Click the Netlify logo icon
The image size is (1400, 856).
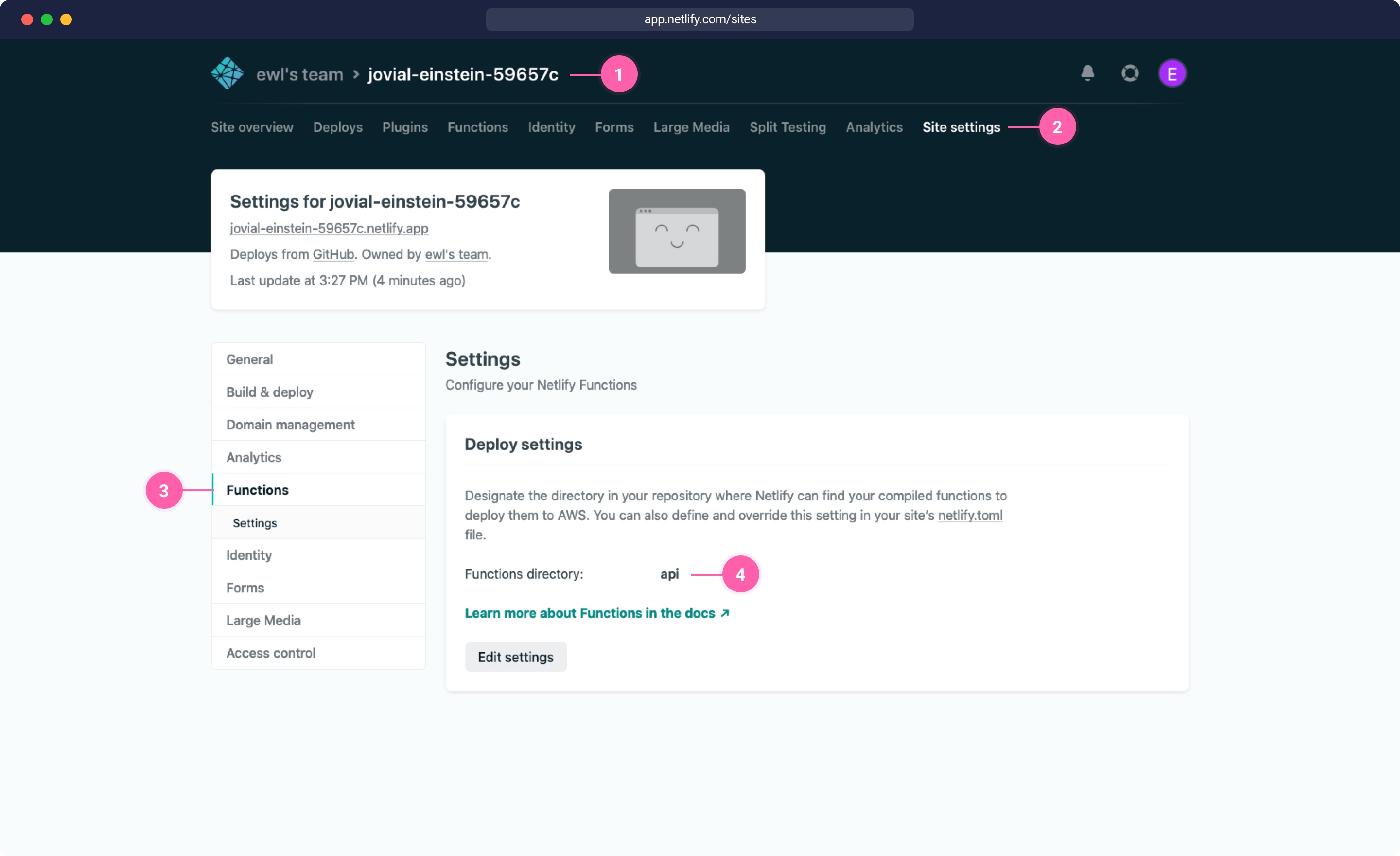tap(227, 73)
